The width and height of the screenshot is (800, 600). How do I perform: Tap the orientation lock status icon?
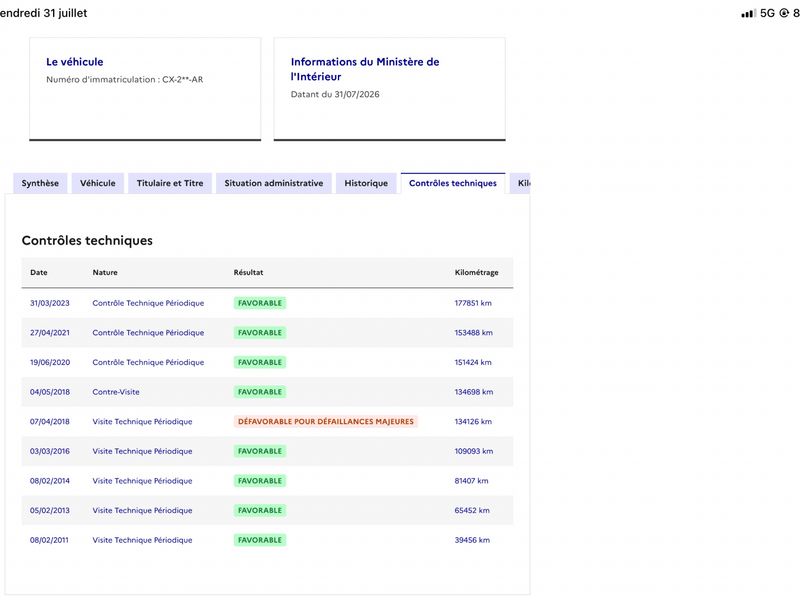784,13
